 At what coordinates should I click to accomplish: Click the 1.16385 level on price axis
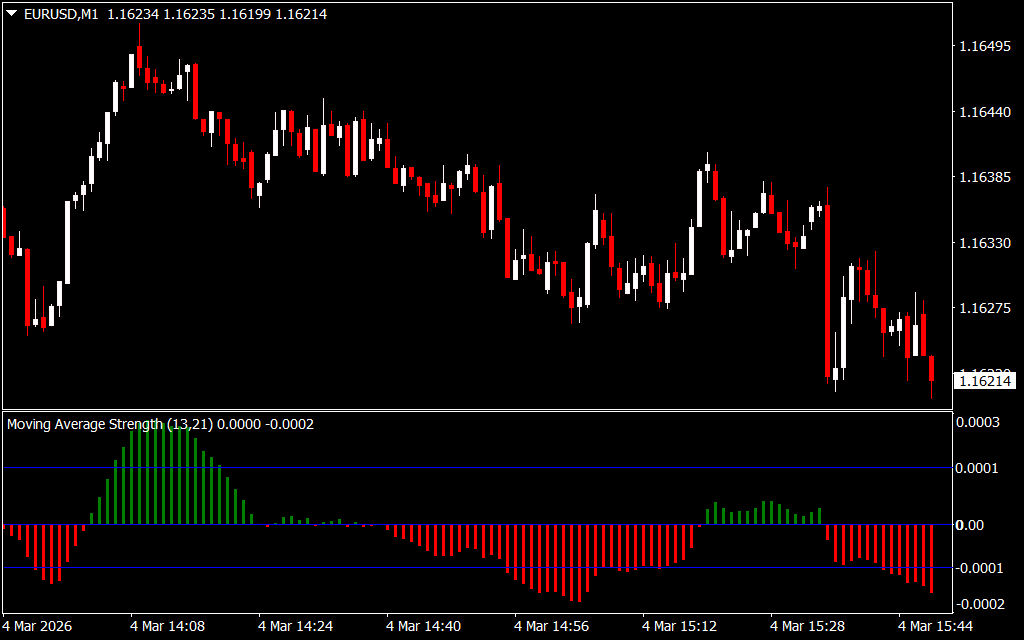pyautogui.click(x=985, y=178)
